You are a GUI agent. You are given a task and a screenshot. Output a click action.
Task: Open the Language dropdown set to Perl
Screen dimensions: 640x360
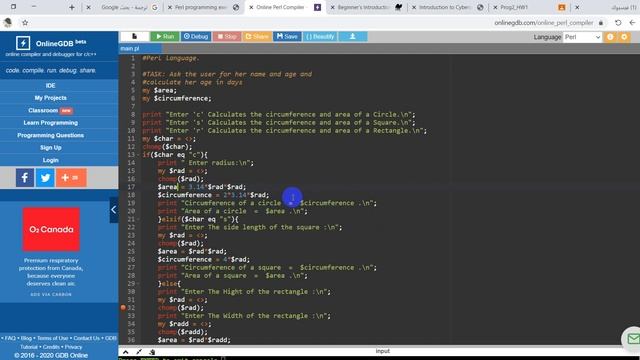pyautogui.click(x=582, y=37)
